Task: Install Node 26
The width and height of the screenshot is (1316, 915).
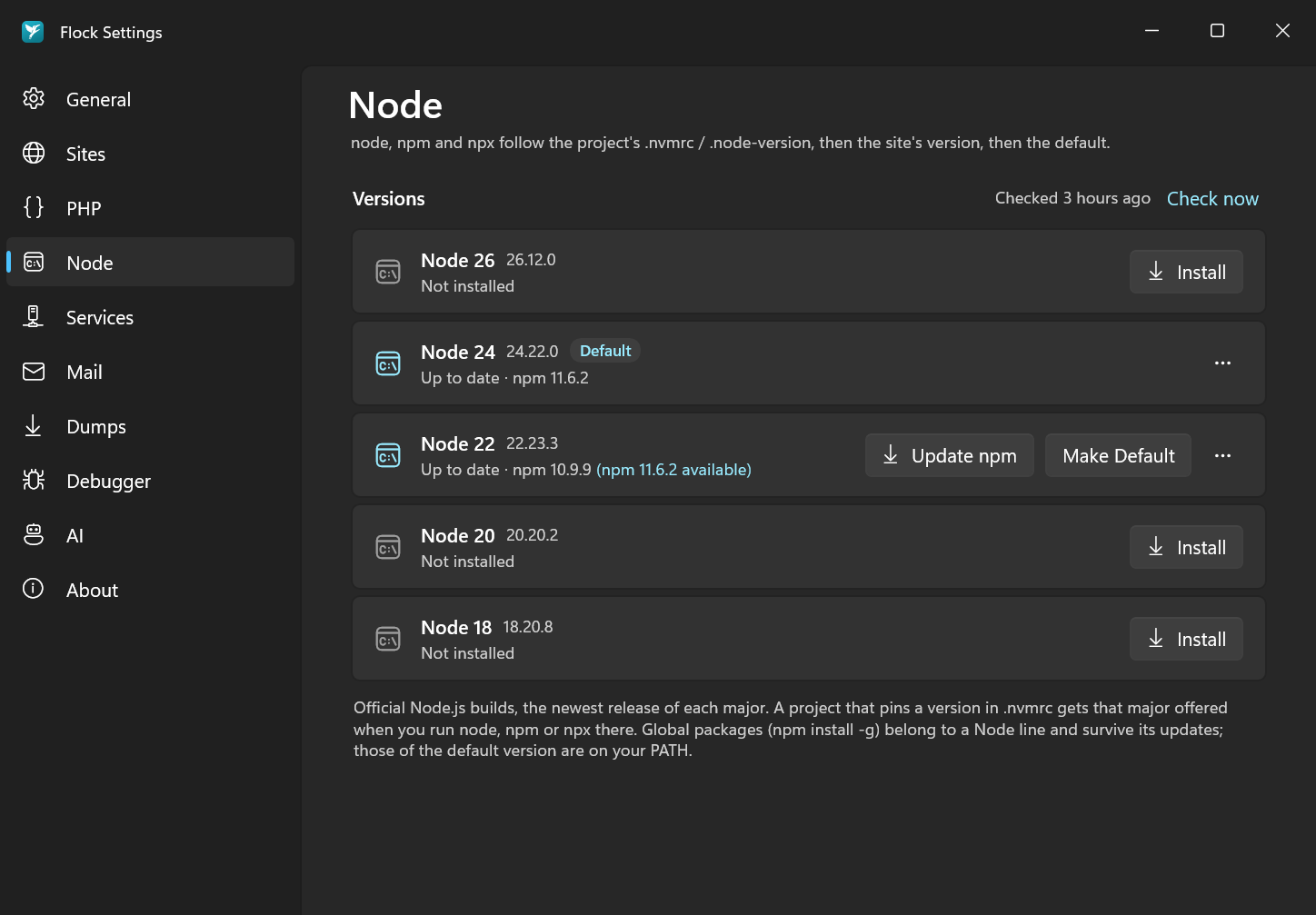Action: tap(1186, 272)
